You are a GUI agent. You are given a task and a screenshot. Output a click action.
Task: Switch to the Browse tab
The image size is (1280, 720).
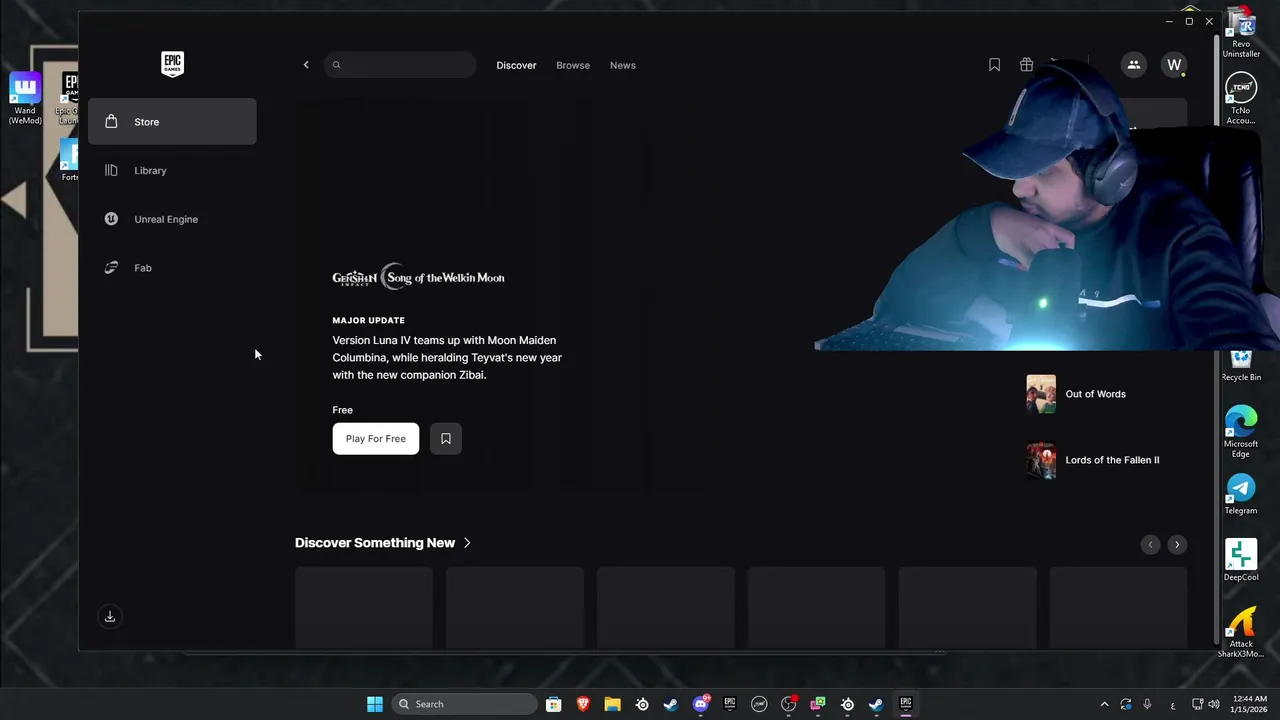click(573, 65)
